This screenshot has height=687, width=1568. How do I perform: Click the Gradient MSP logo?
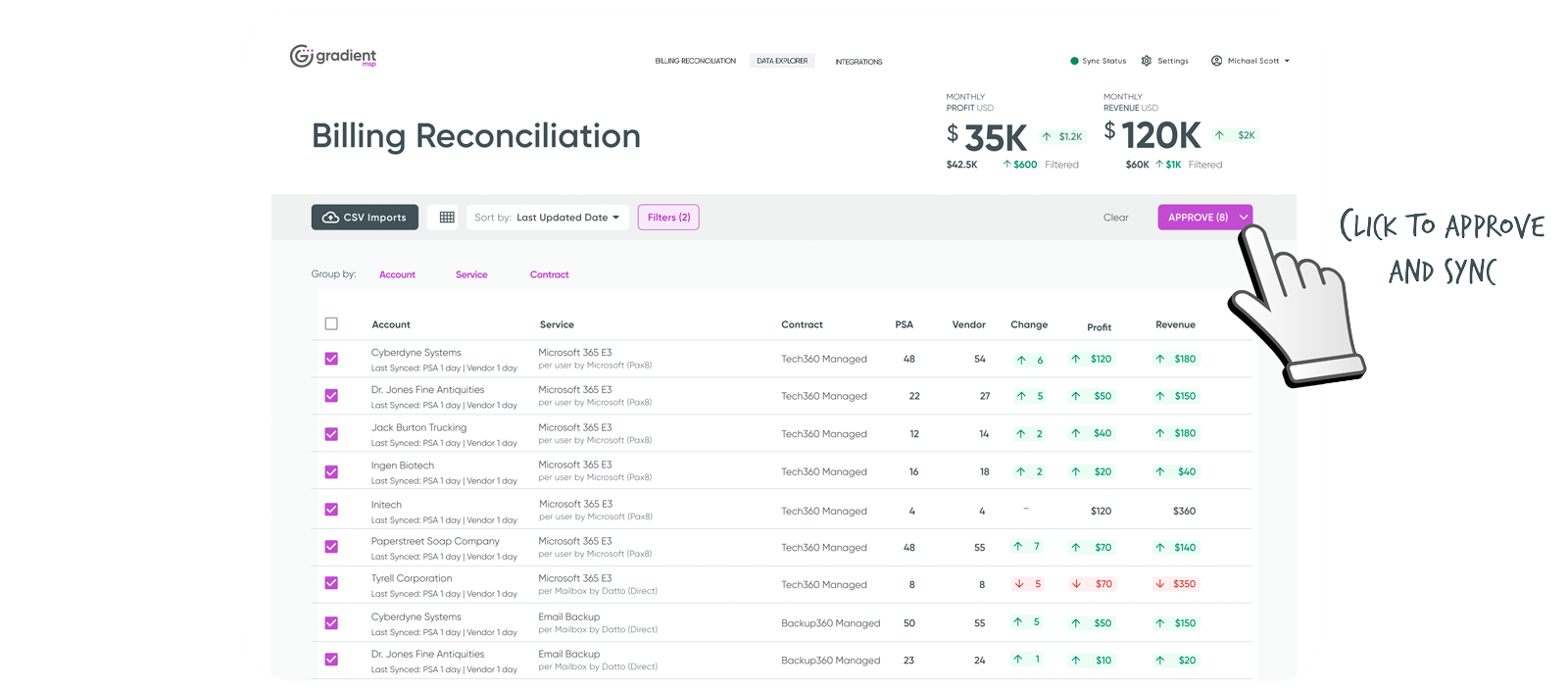332,56
